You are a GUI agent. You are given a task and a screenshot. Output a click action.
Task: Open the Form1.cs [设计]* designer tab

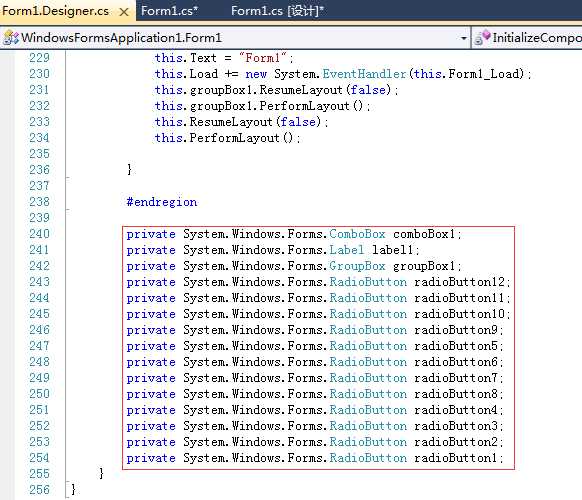[x=277, y=11]
